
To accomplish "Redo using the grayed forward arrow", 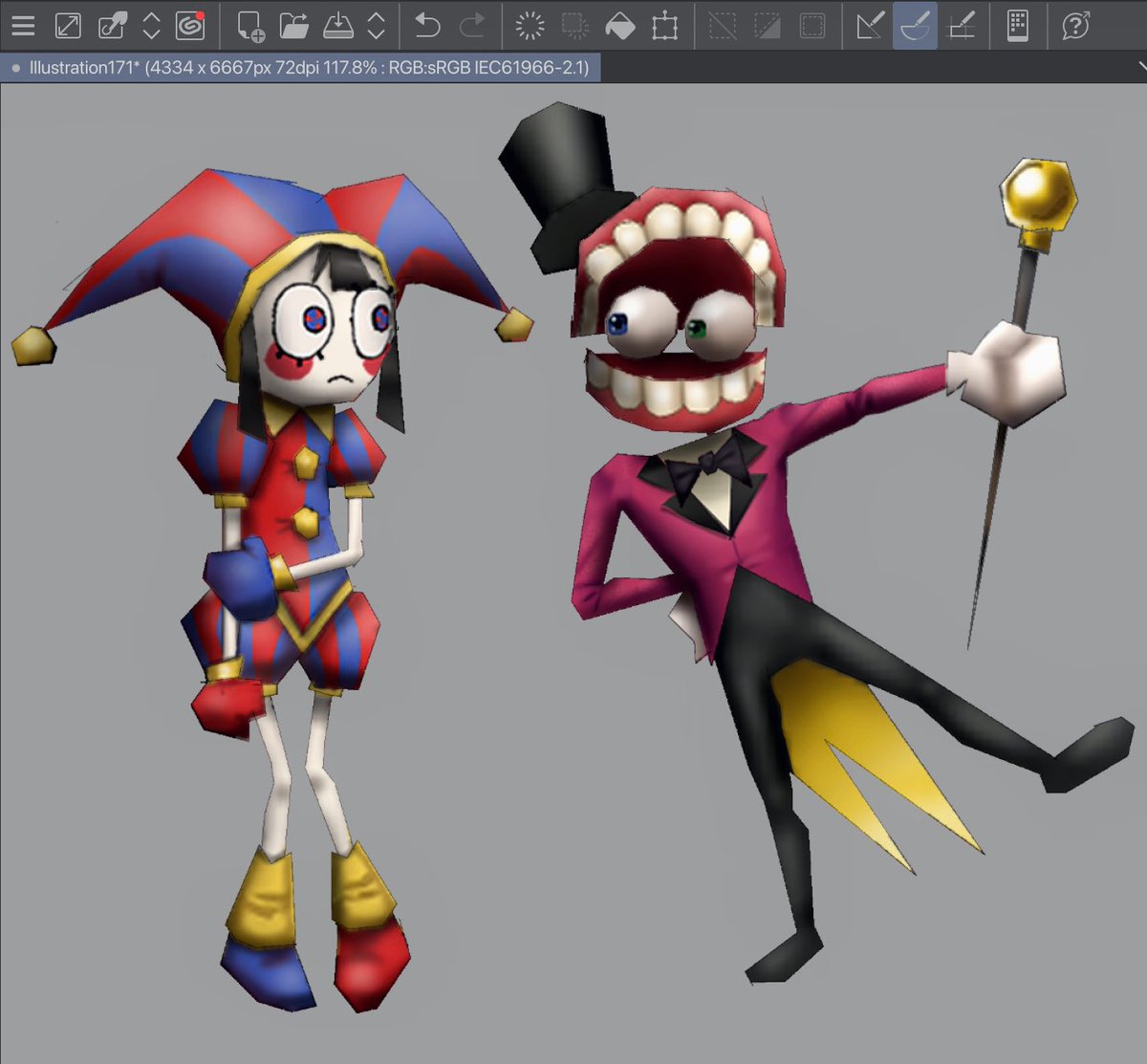I will pos(472,26).
